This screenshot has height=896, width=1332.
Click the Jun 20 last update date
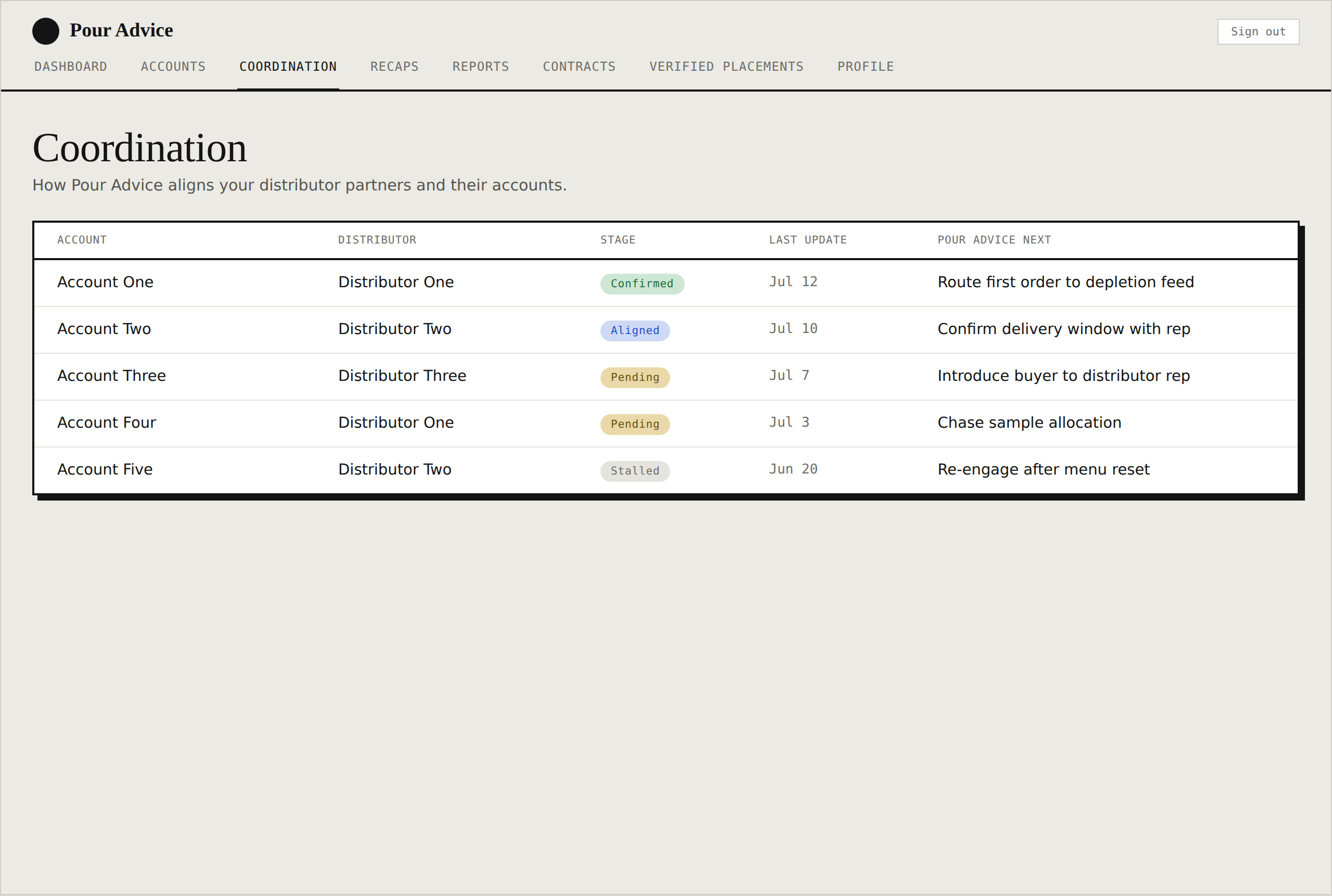tap(792, 469)
